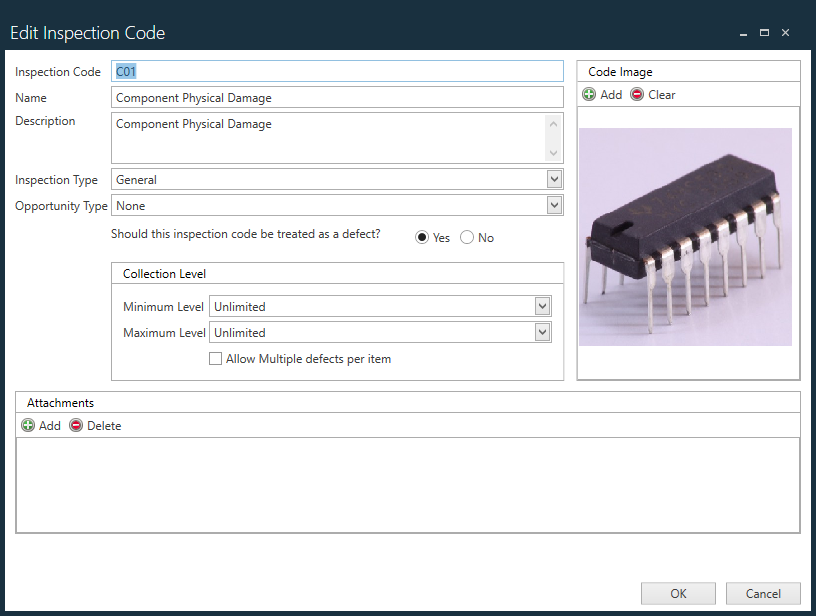The height and width of the screenshot is (616, 816).
Task: Select Yes for treating code as defect
Action: (422, 237)
